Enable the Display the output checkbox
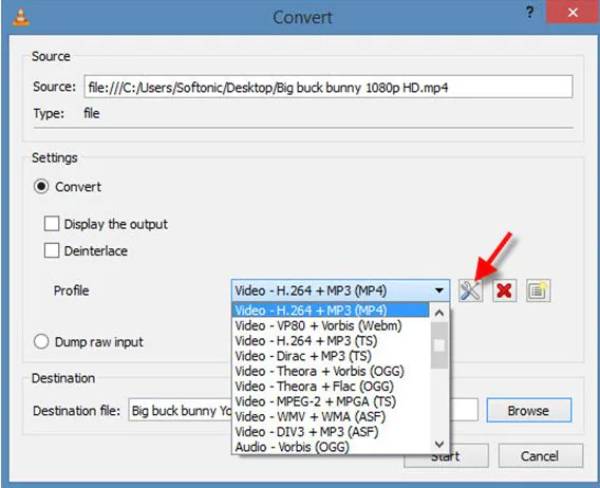 (52, 224)
